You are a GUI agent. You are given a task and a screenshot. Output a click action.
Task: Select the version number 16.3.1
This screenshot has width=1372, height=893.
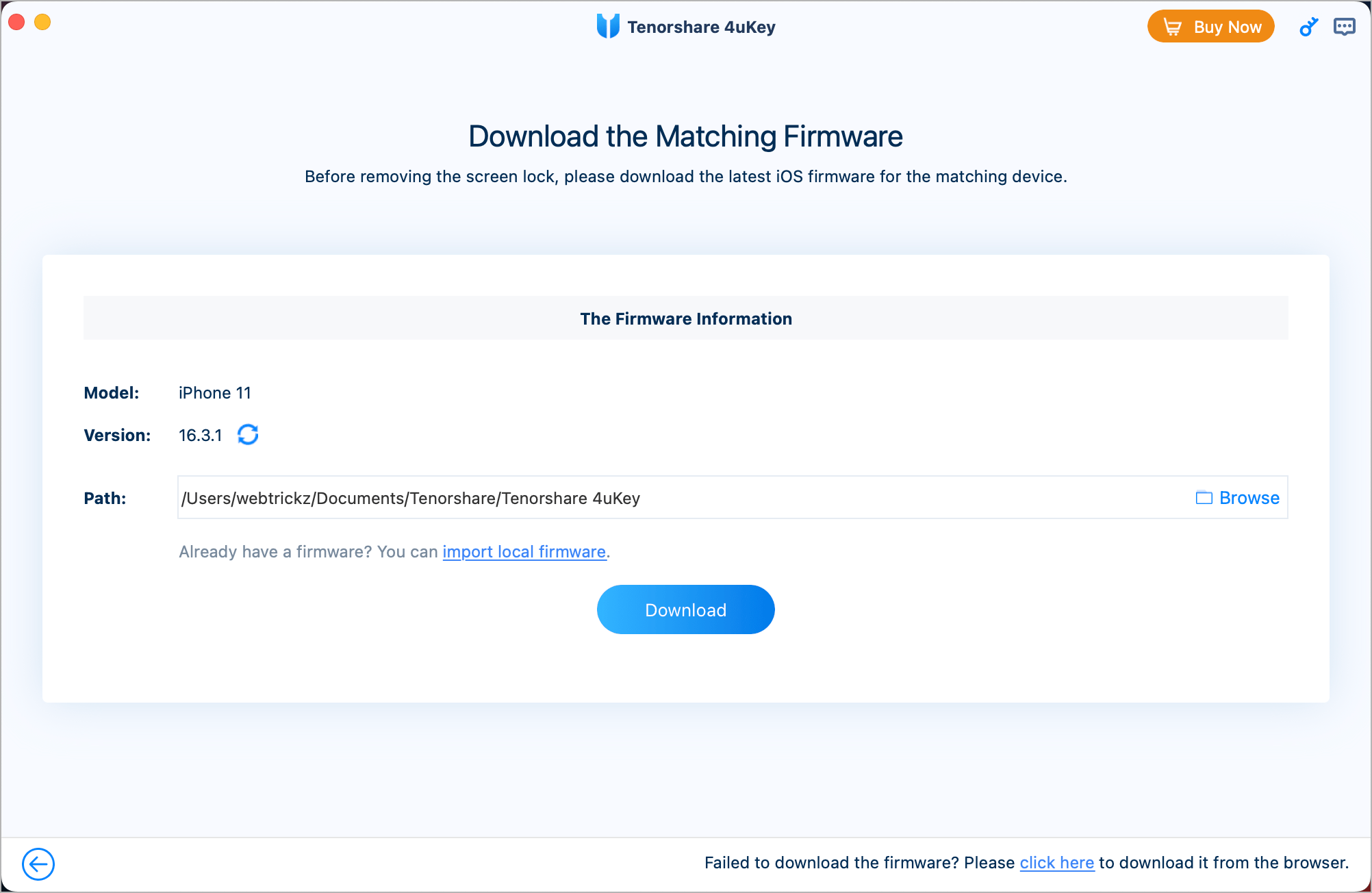(x=201, y=436)
